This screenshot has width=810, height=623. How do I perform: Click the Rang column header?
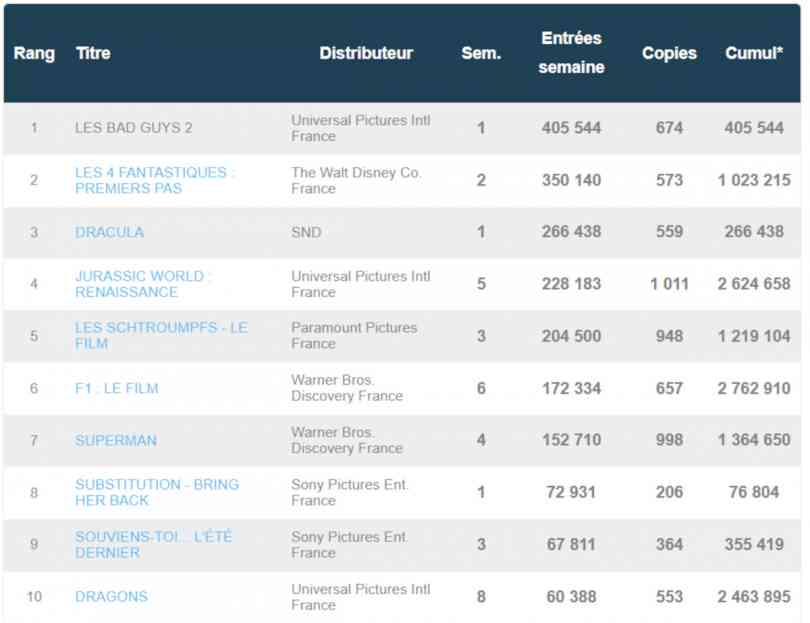click(x=34, y=53)
